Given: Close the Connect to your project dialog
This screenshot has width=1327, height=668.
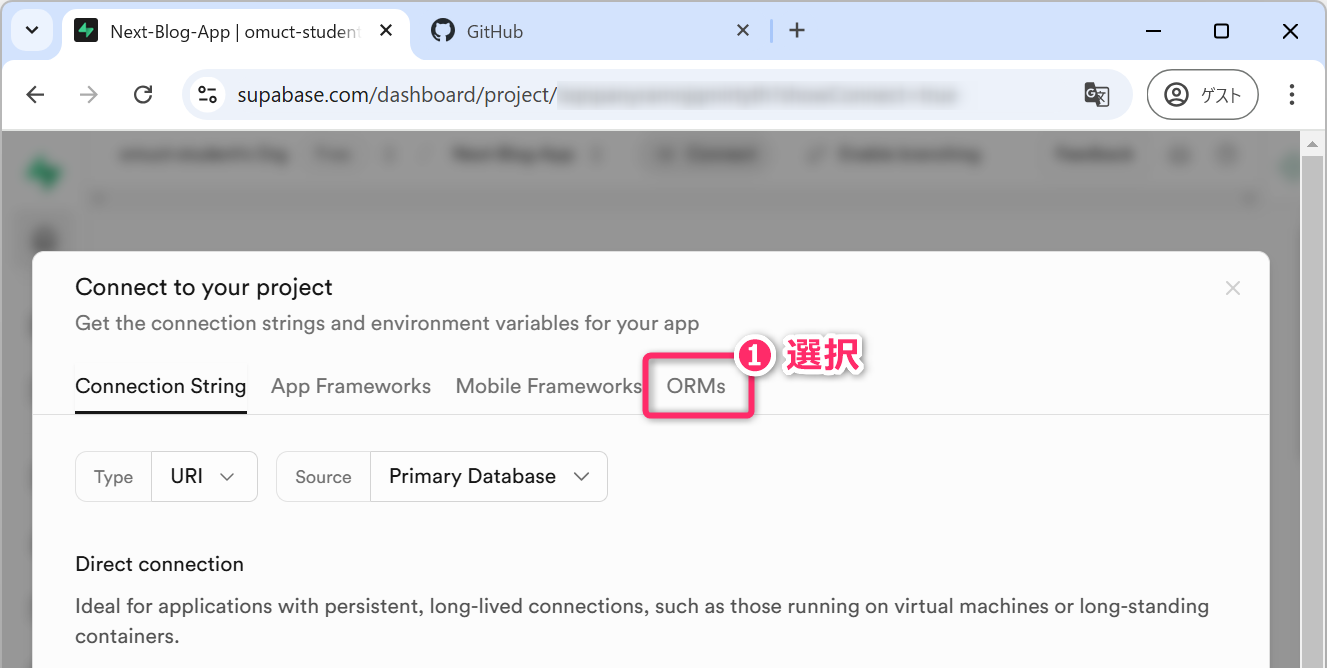Looking at the screenshot, I should pyautogui.click(x=1233, y=289).
